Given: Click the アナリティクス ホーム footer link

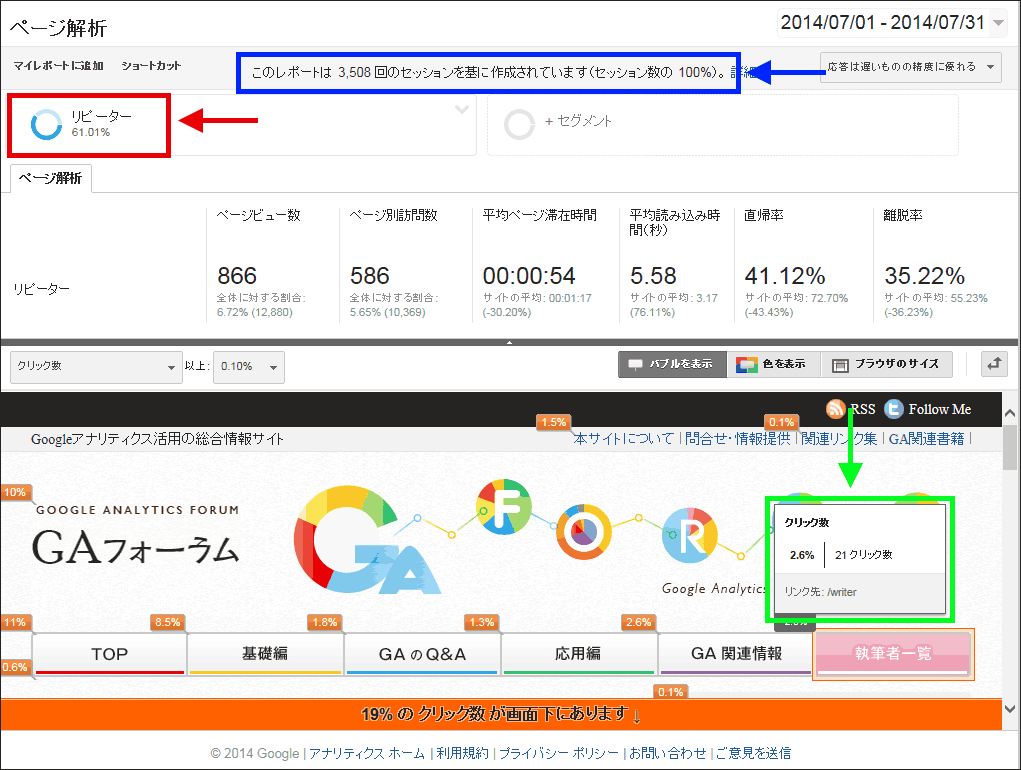Looking at the screenshot, I should coord(367,753).
